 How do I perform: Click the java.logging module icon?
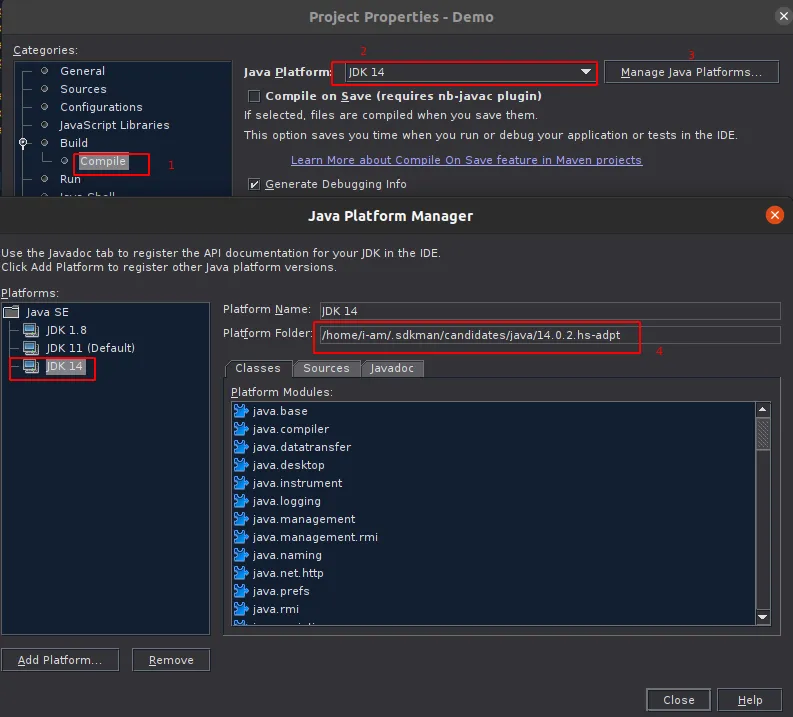coord(241,501)
